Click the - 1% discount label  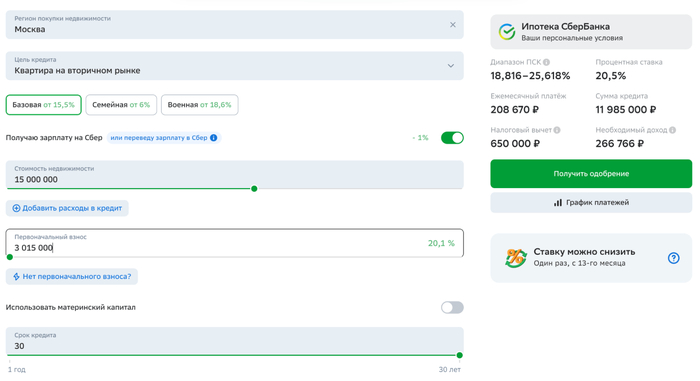tap(421, 138)
